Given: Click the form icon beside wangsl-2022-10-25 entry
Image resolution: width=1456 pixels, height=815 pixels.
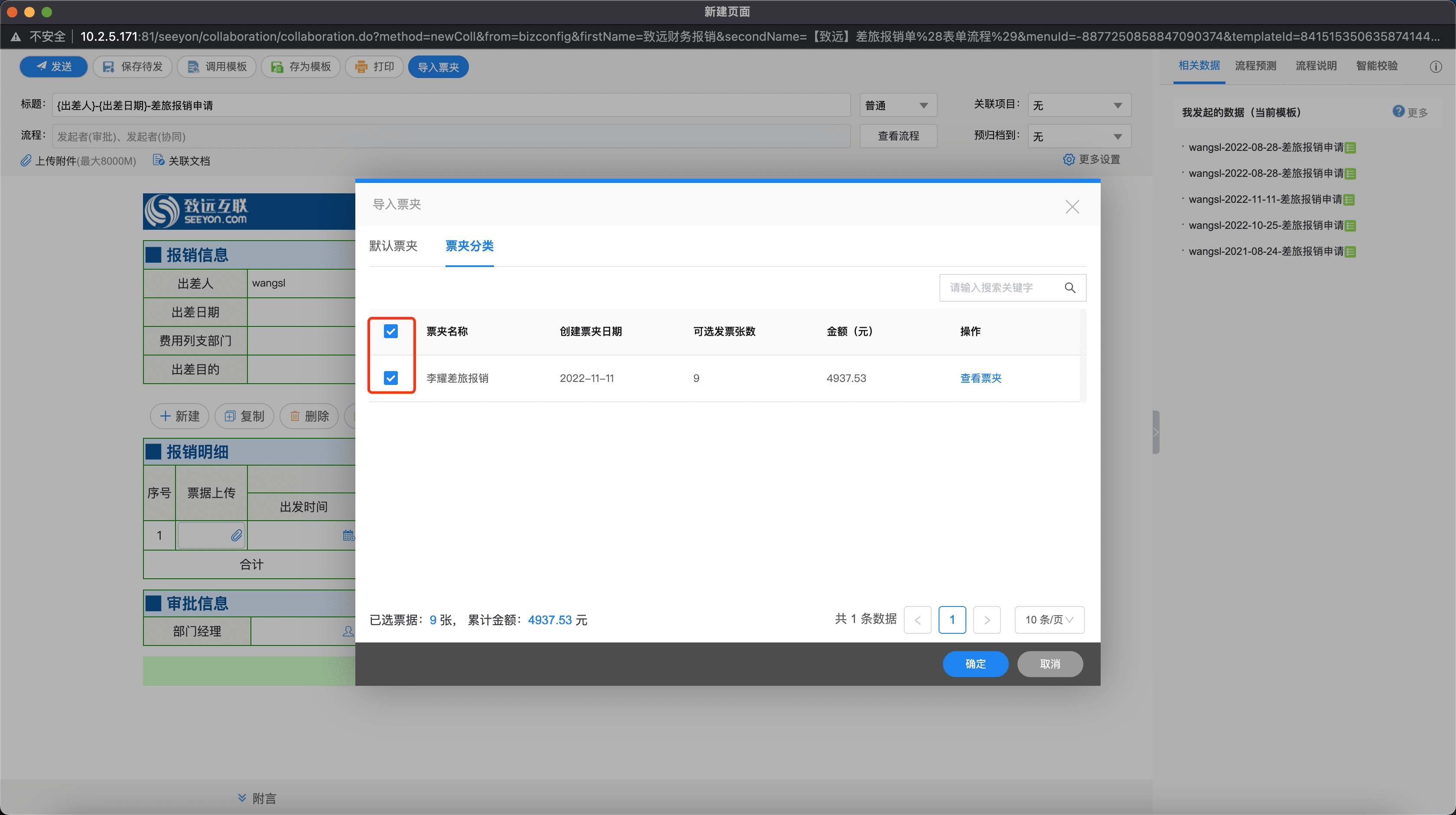Looking at the screenshot, I should (1350, 226).
